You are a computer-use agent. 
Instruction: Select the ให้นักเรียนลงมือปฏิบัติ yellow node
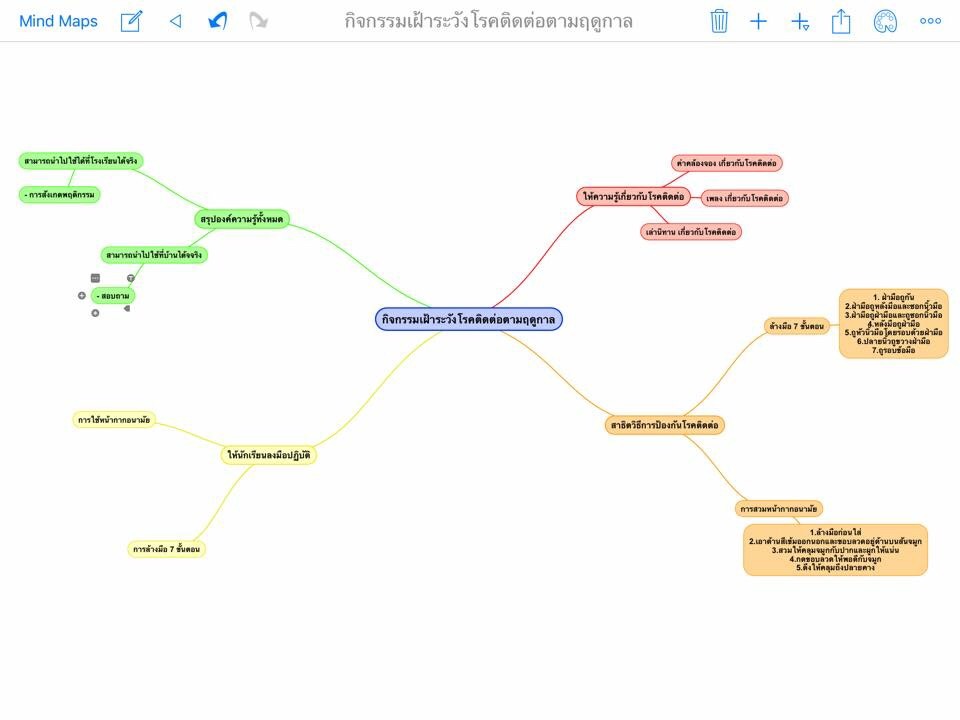[269, 455]
